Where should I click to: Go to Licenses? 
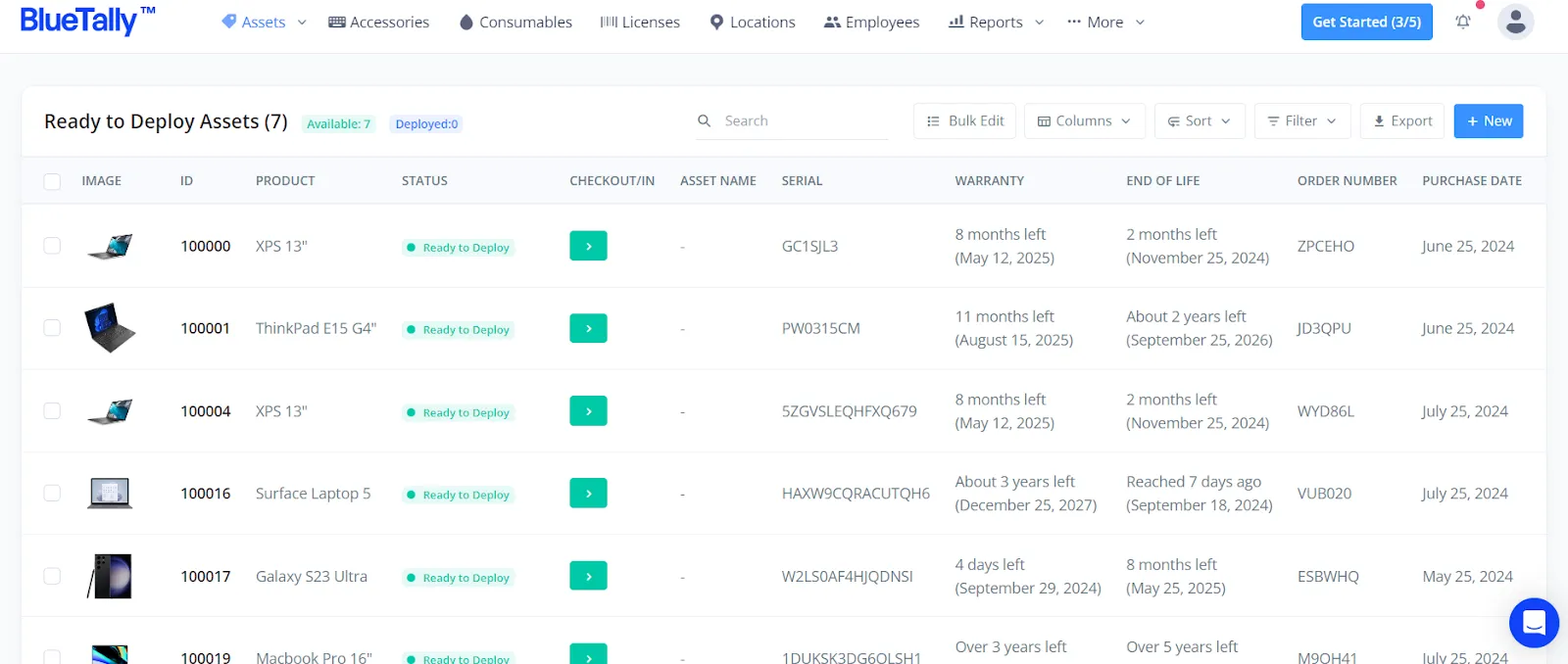coord(640,22)
